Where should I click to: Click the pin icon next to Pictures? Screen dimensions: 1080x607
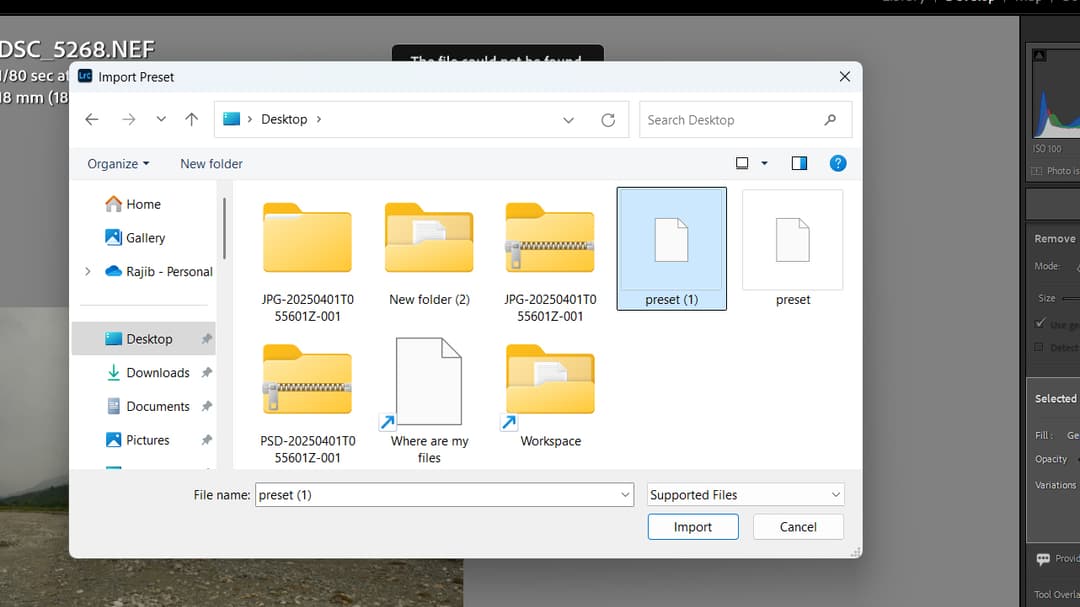206,440
